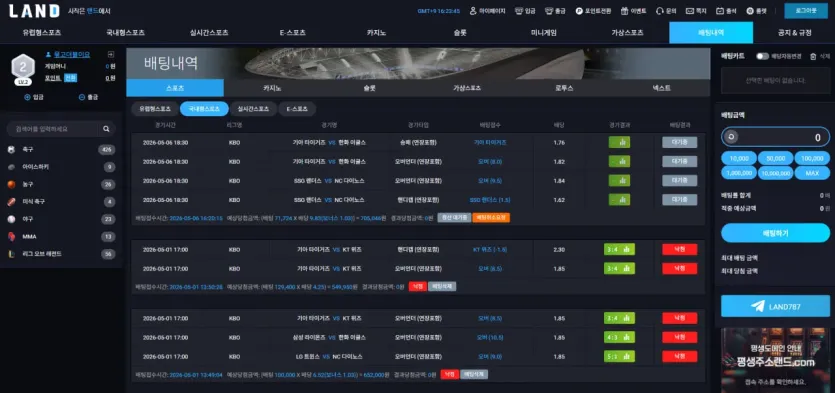
Task: Open the 출석 attendance calendar icon
Action: 720,11
